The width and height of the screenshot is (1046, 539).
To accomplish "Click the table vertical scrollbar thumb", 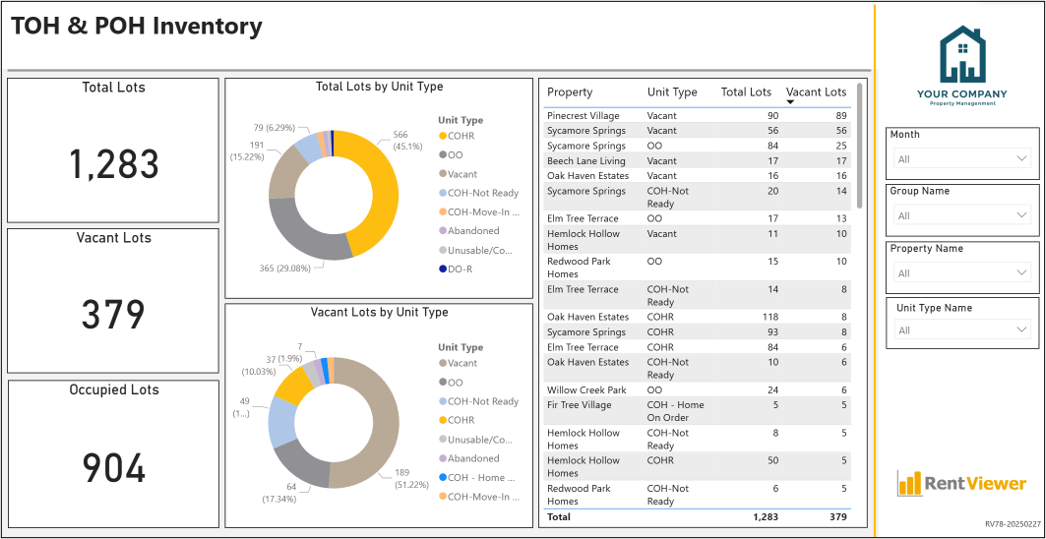I will pos(859,145).
